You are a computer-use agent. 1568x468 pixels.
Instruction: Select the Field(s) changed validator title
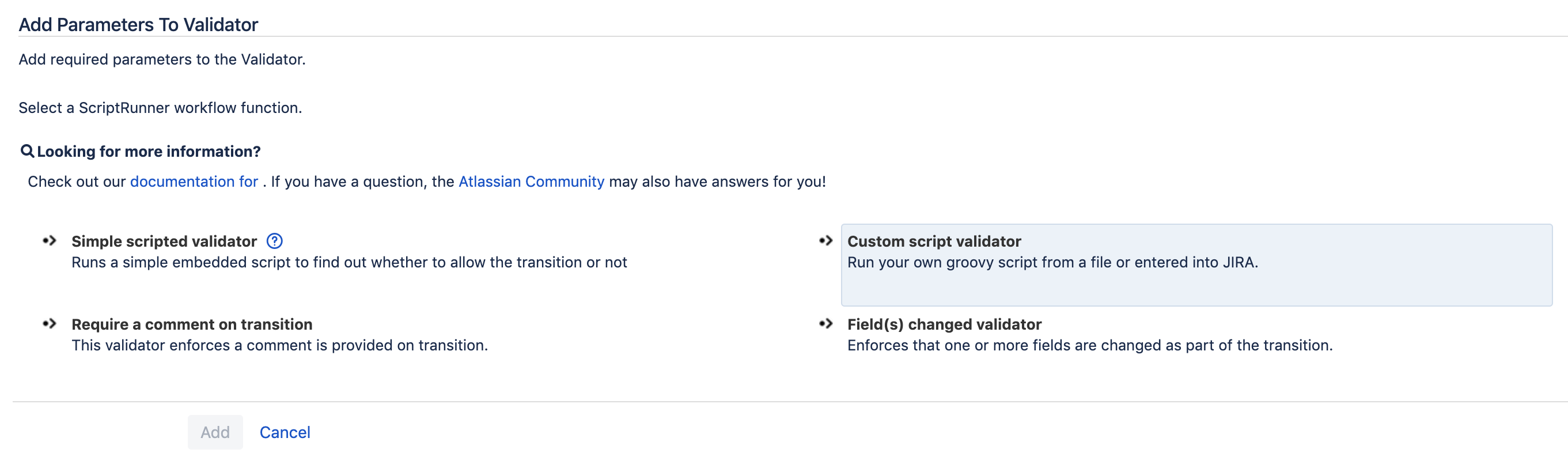tap(944, 324)
